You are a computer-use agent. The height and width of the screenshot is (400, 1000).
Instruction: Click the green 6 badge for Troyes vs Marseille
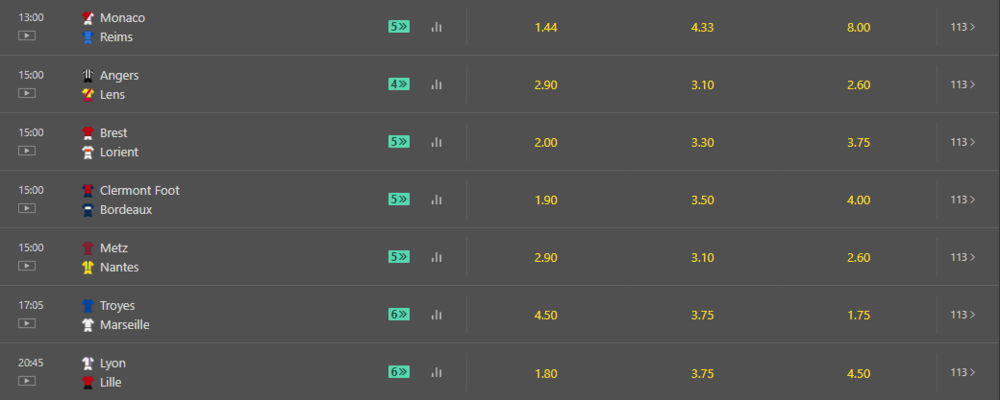[399, 314]
